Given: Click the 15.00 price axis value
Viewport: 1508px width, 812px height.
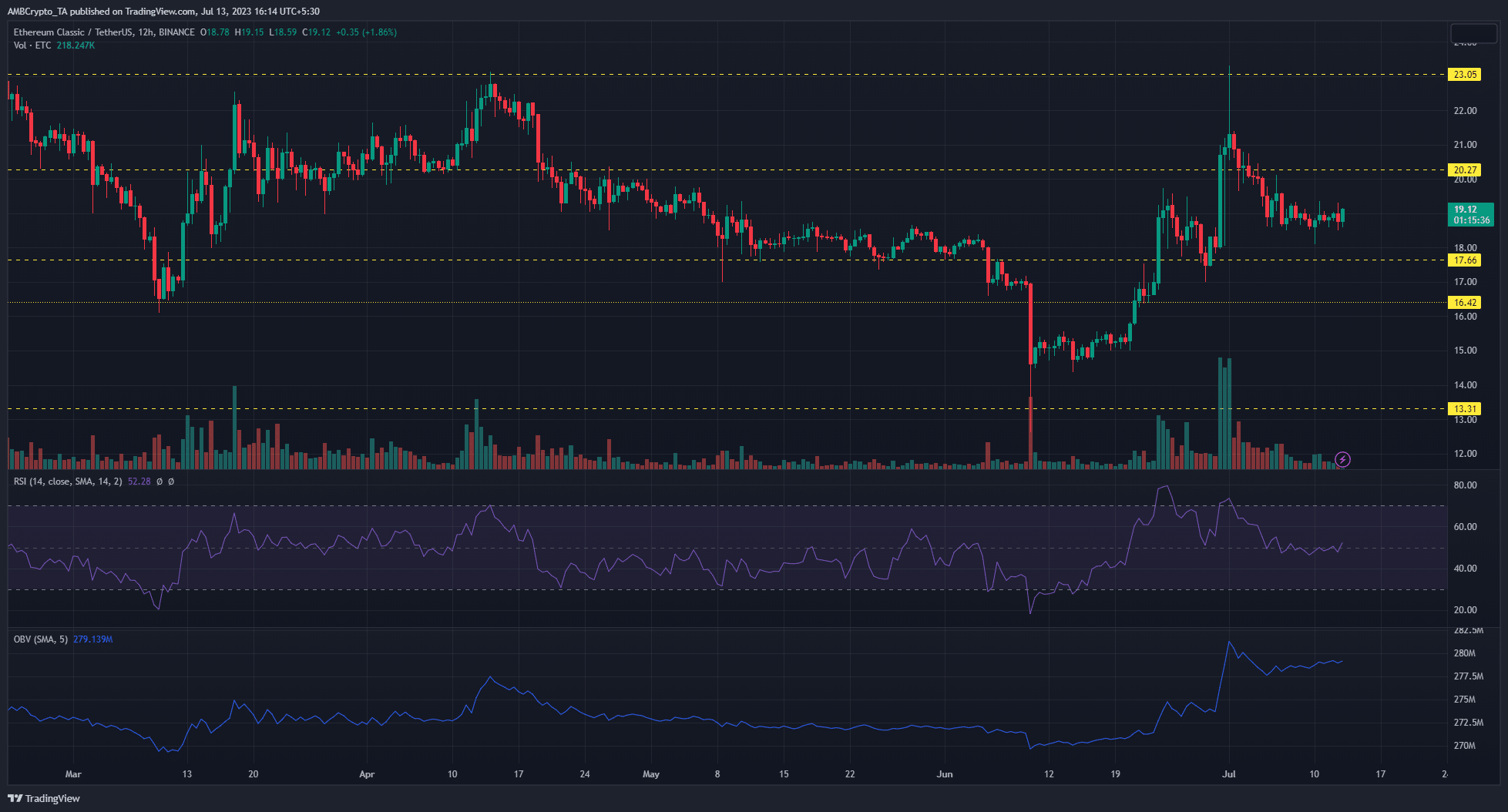Looking at the screenshot, I should point(1465,351).
